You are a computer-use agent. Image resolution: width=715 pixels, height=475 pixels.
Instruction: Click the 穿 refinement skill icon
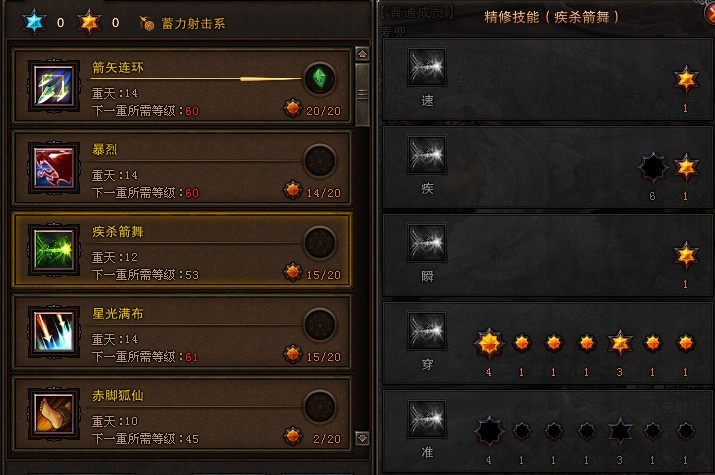pos(427,331)
